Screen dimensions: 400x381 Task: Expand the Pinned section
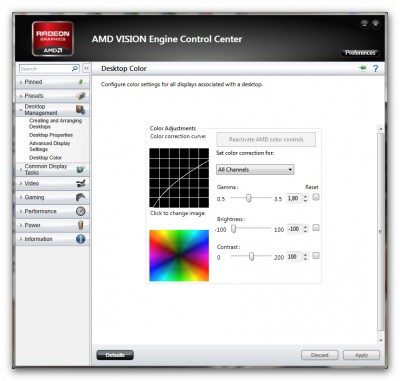pyautogui.click(x=21, y=82)
